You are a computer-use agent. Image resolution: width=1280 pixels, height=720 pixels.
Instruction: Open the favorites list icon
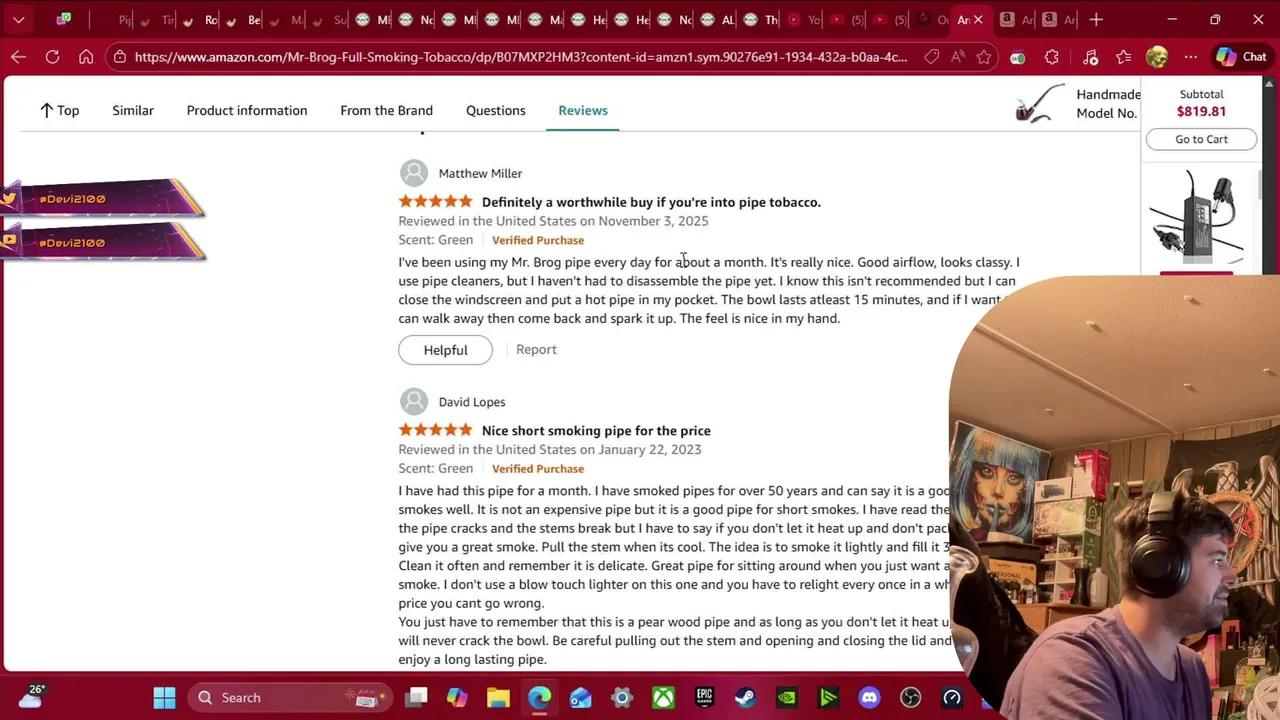coord(1123,57)
